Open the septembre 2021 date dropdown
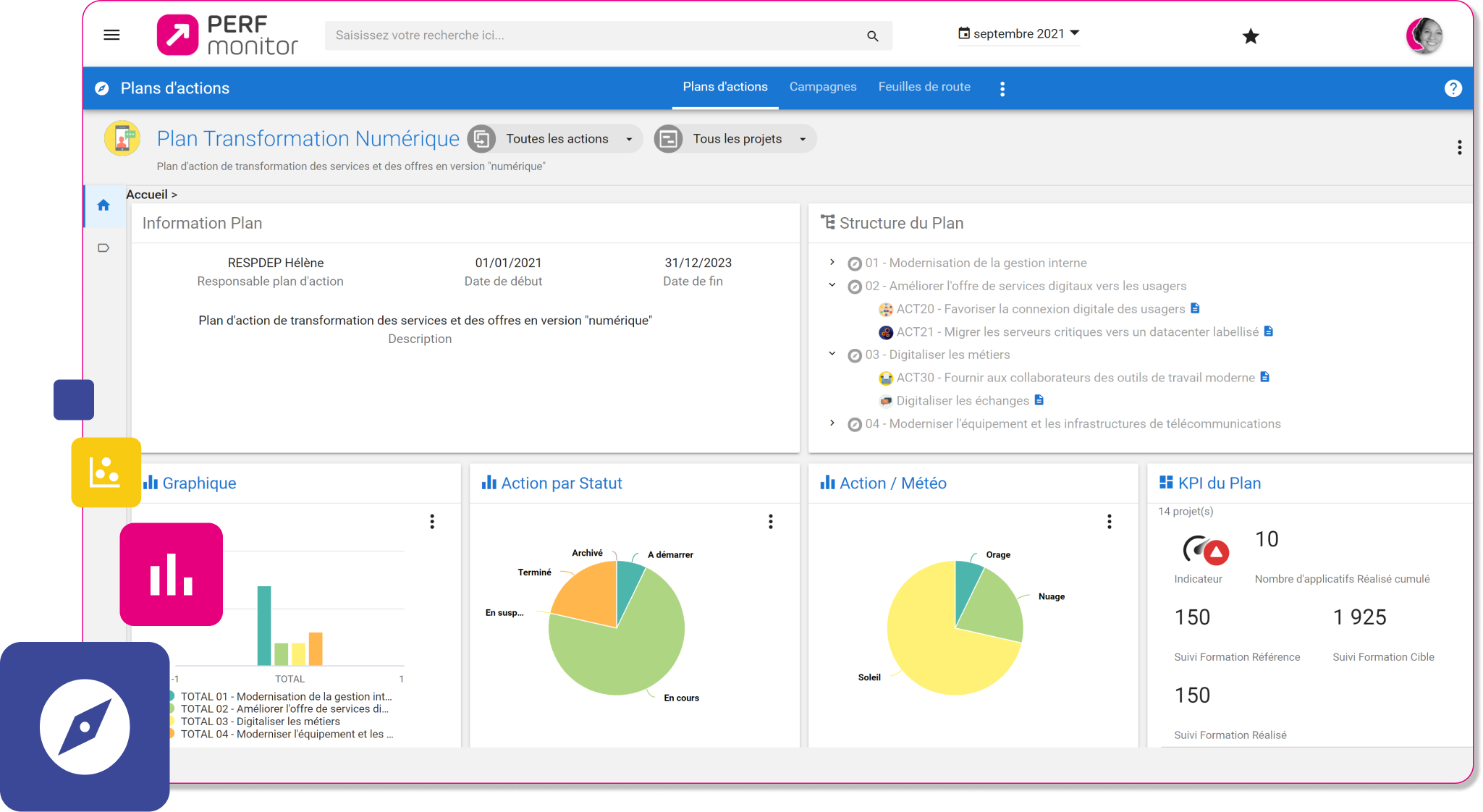This screenshot has width=1483, height=812. click(1018, 33)
